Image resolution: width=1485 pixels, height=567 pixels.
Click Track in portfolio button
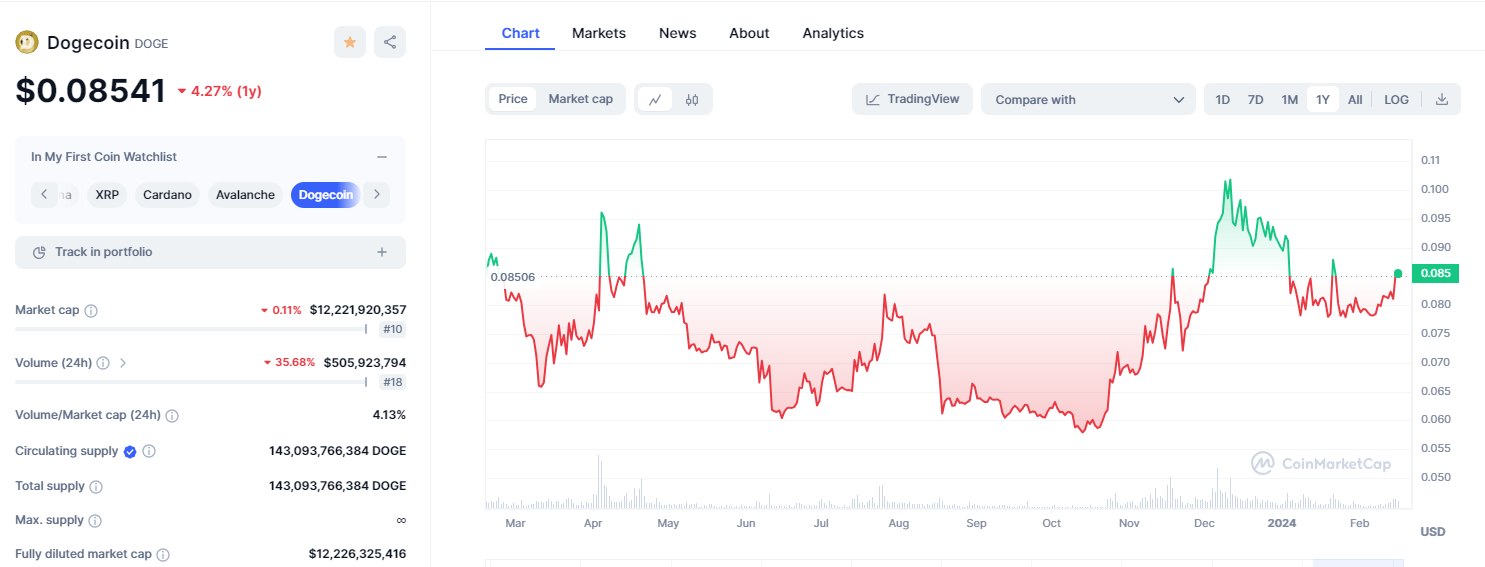click(210, 252)
